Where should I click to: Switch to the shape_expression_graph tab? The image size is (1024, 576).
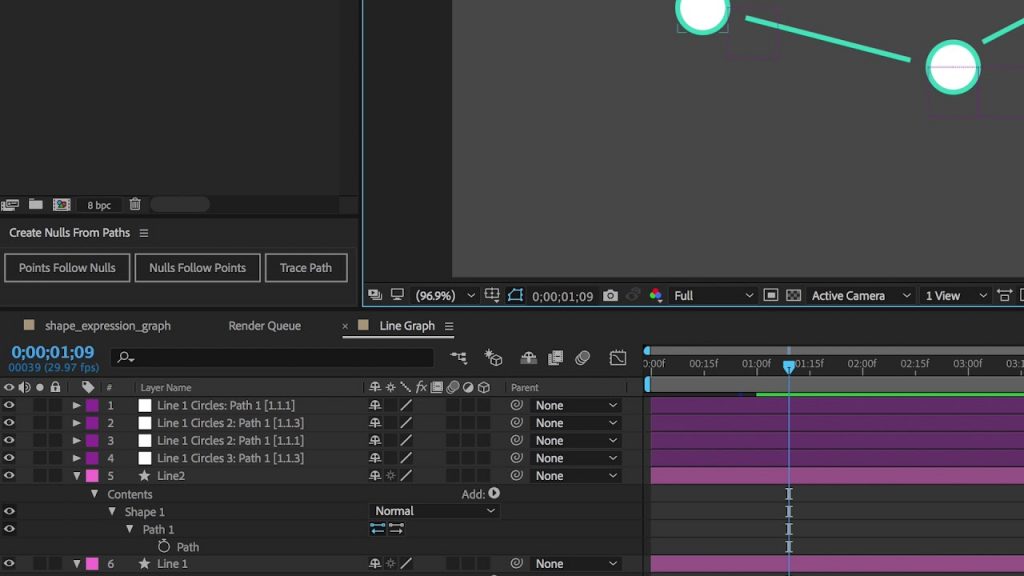pos(108,325)
